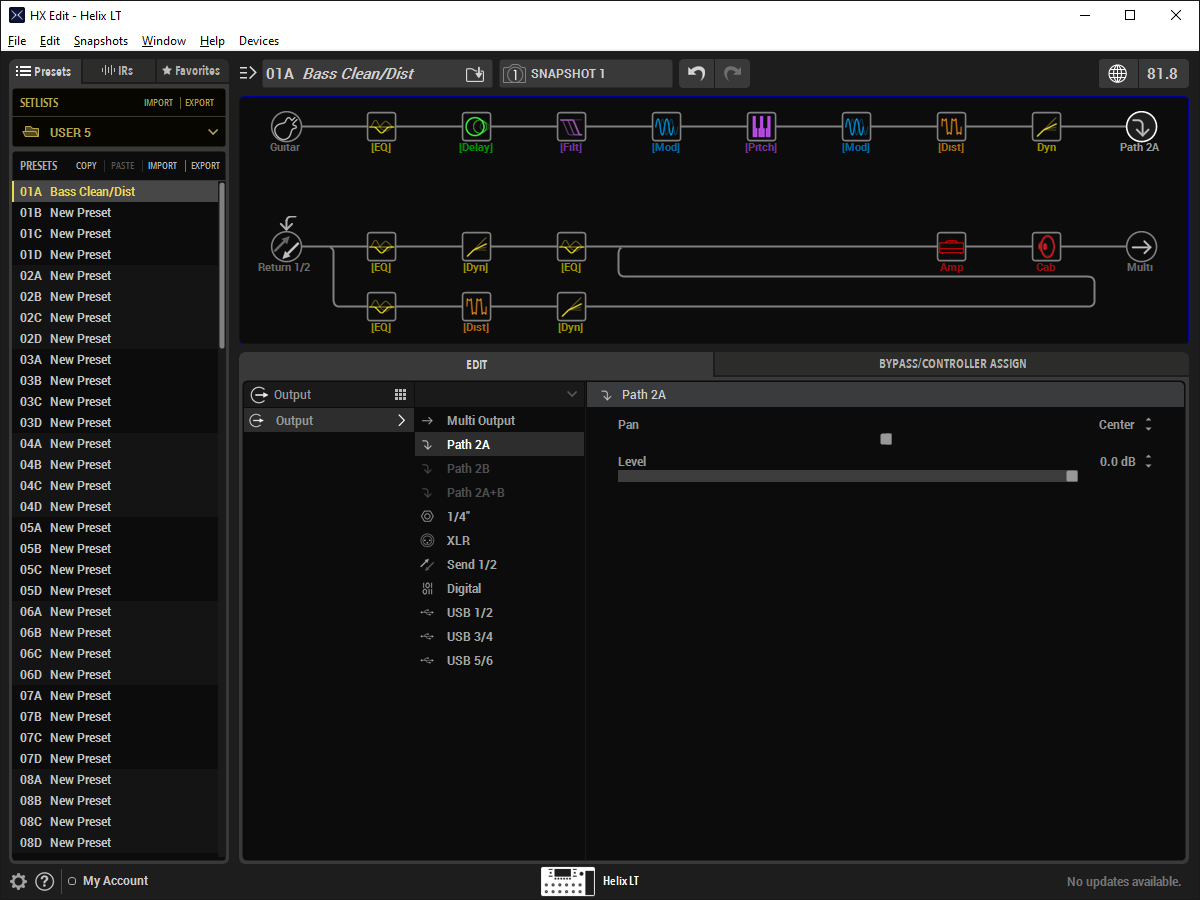Select the purple Filt block
This screenshot has width=1200, height=900.
(x=571, y=126)
